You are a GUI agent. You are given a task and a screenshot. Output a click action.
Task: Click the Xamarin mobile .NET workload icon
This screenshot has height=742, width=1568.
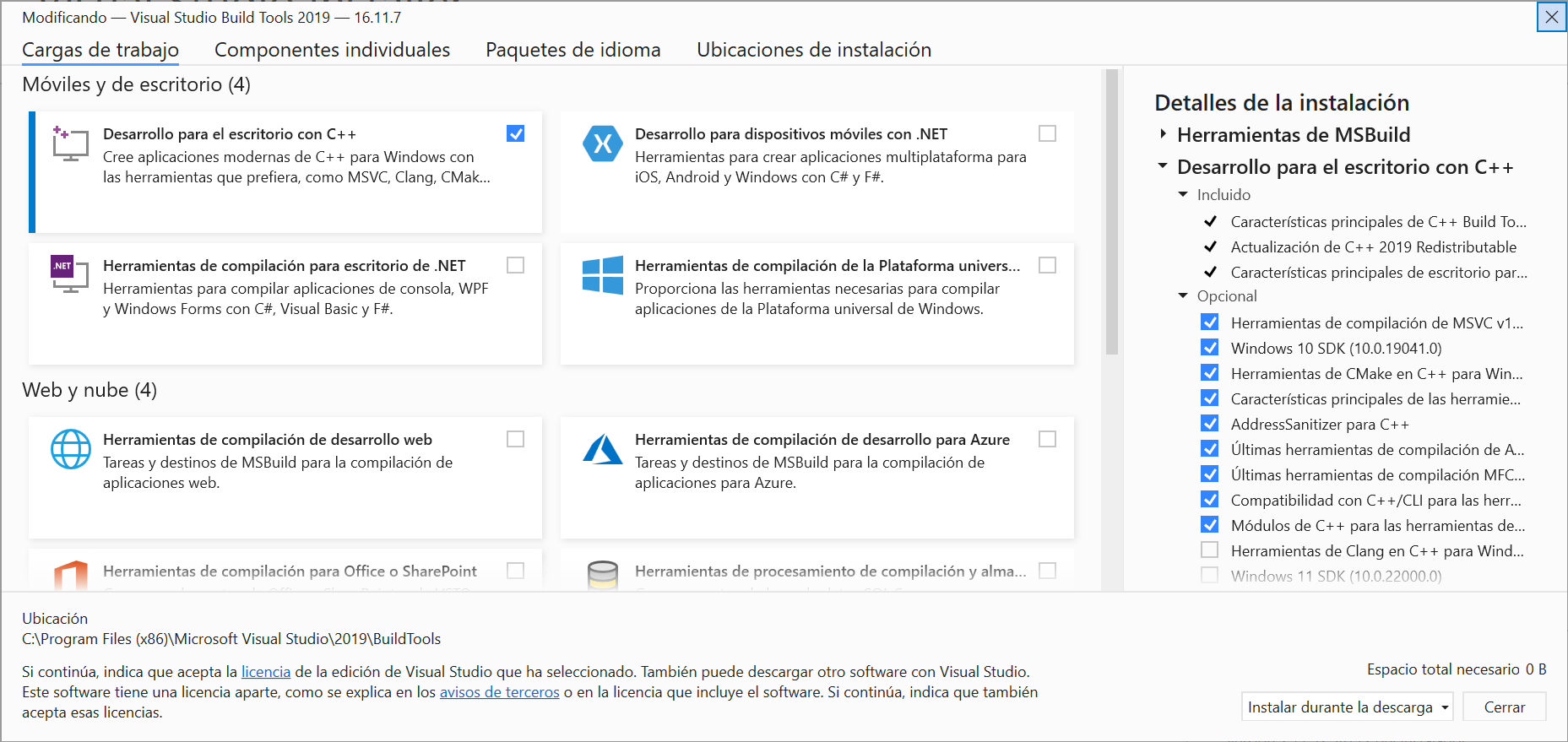tap(603, 144)
